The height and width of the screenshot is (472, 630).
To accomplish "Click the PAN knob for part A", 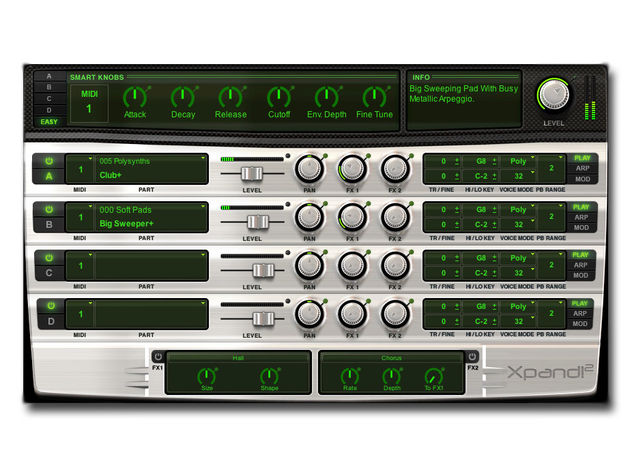I will [309, 169].
